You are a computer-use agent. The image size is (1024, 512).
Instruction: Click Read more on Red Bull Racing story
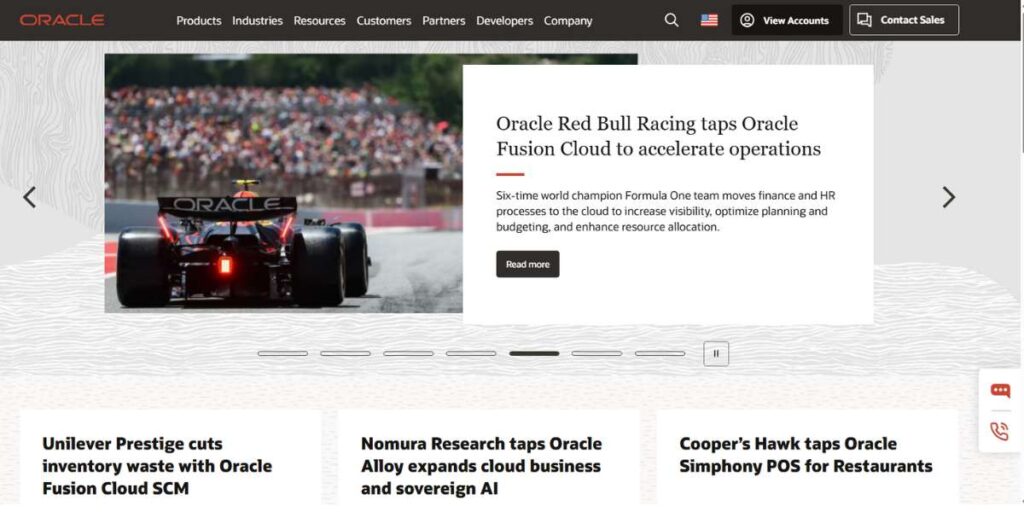coord(528,264)
